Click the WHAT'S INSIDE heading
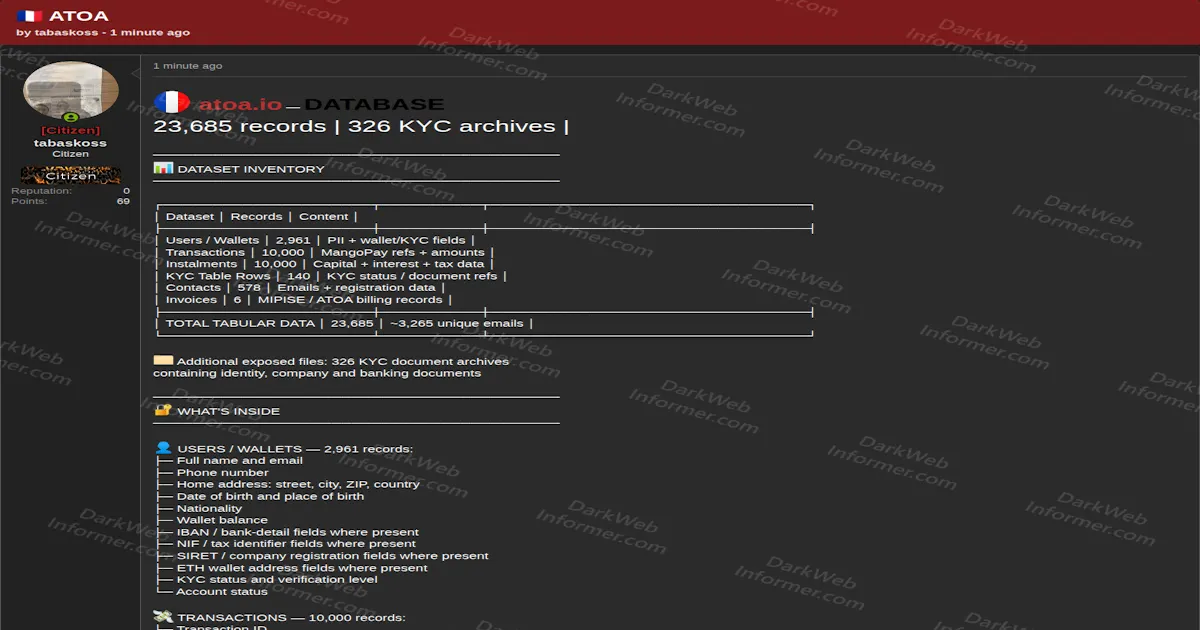This screenshot has width=1200, height=630. click(229, 411)
